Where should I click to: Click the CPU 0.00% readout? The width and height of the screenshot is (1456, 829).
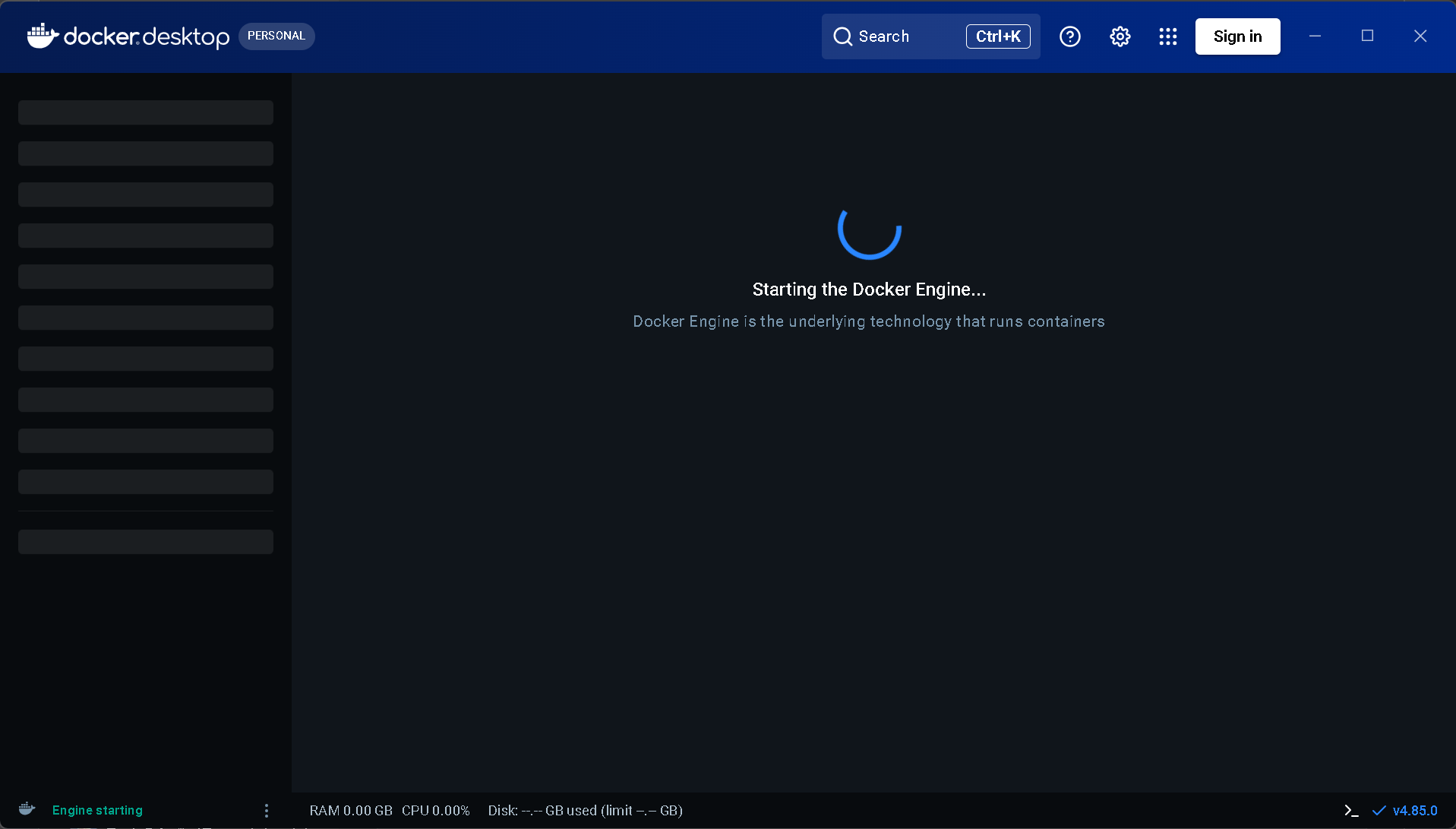[436, 811]
